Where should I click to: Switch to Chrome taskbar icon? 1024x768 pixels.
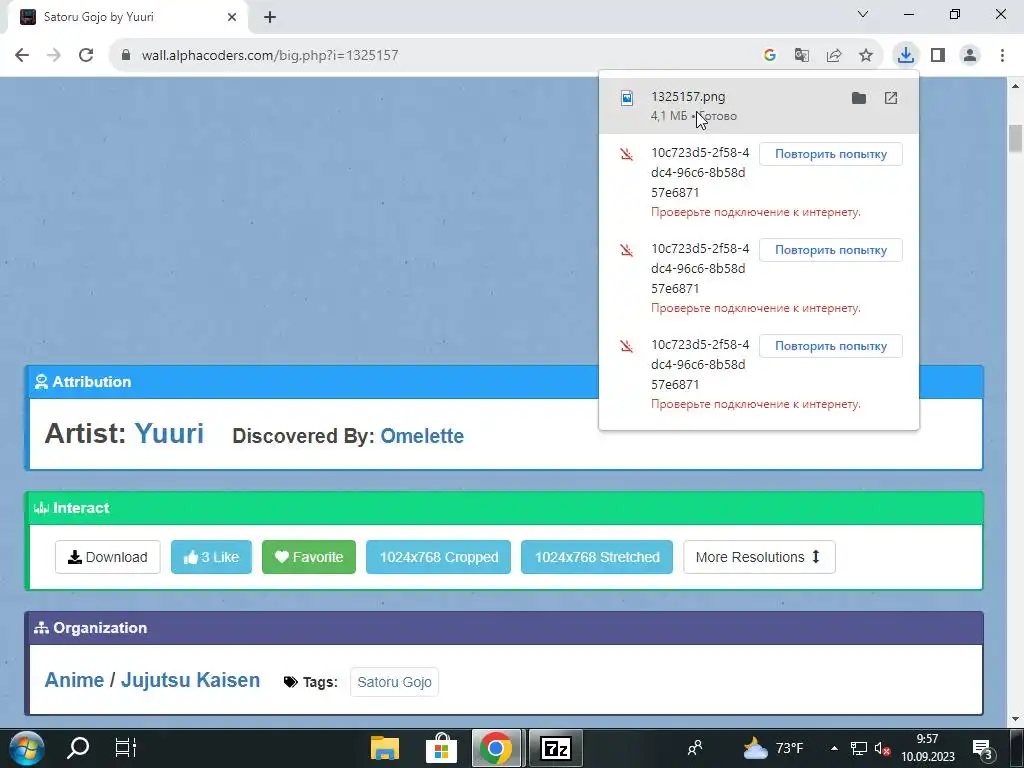496,748
